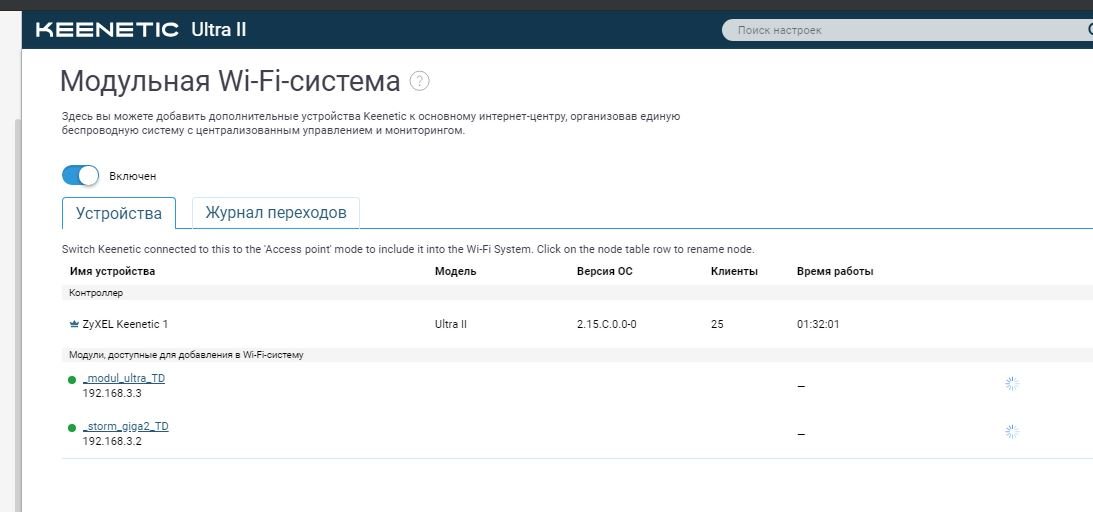
Task: Focus the Поиск настроек search field
Action: point(906,30)
